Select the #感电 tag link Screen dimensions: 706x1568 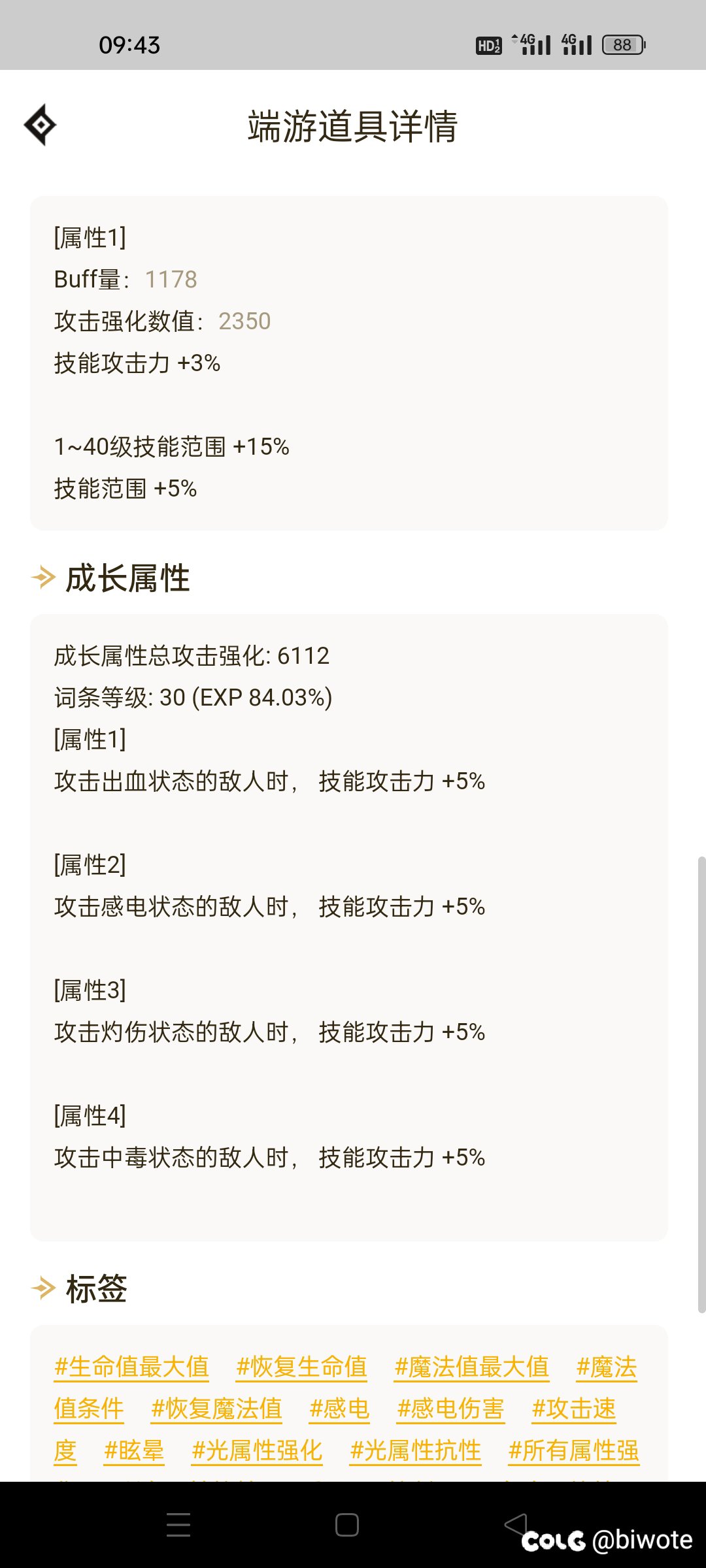[x=339, y=1409]
